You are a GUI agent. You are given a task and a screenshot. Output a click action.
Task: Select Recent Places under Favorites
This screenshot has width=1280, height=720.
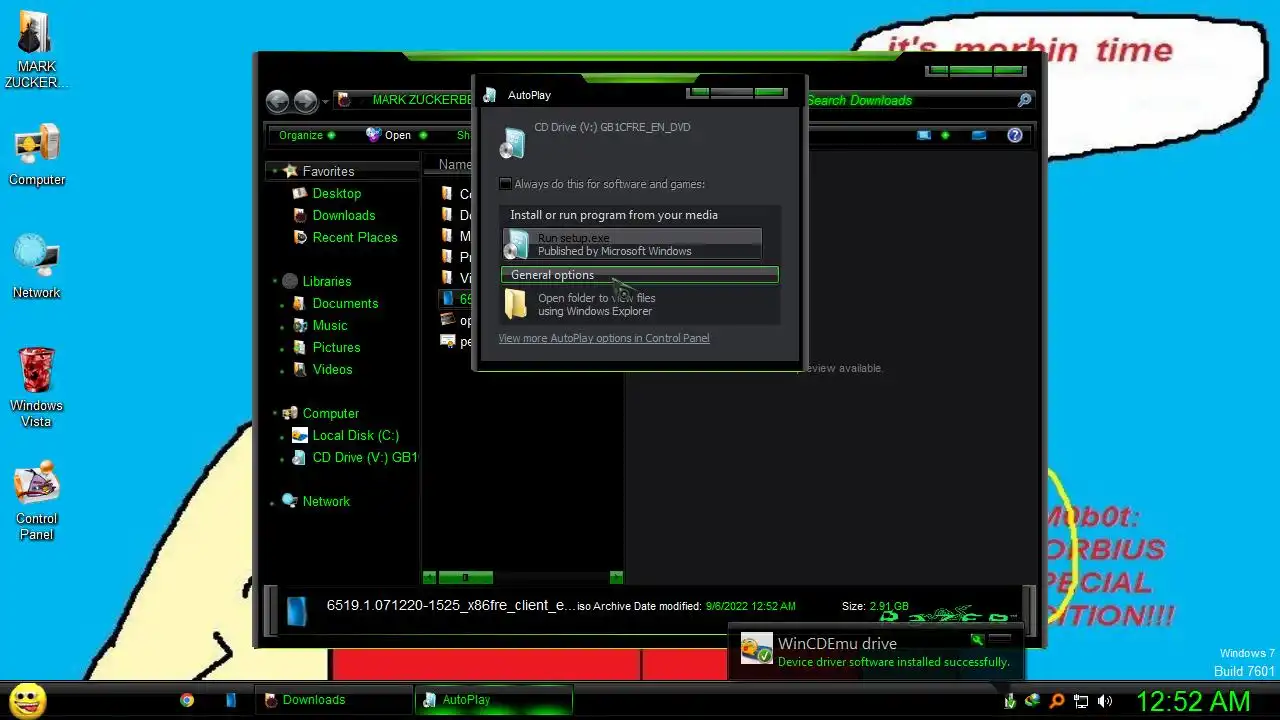click(354, 237)
